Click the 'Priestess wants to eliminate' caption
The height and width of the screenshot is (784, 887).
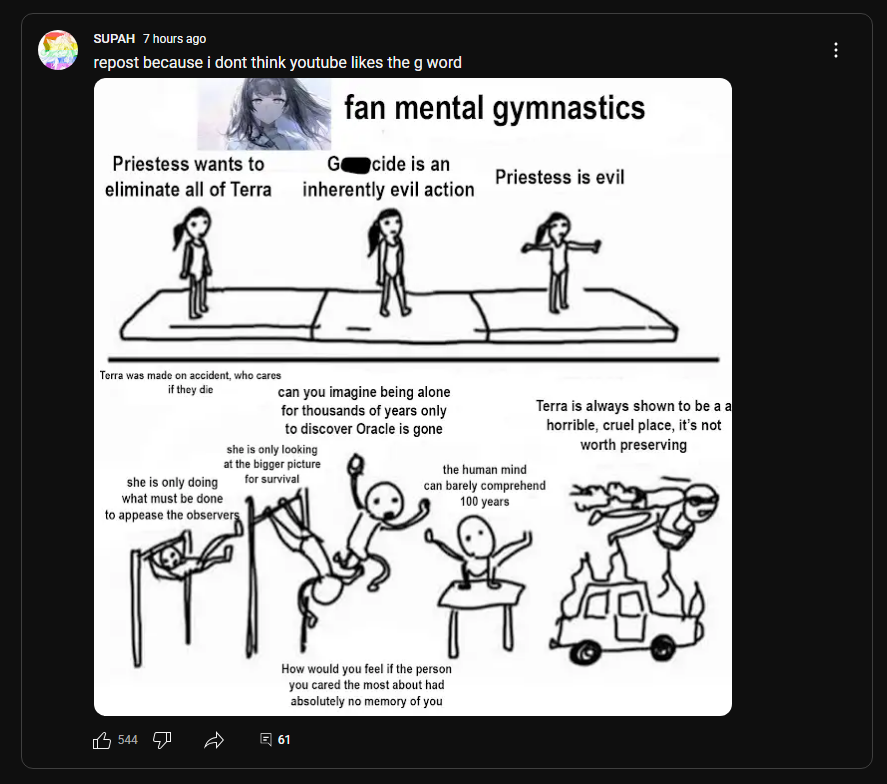188,176
